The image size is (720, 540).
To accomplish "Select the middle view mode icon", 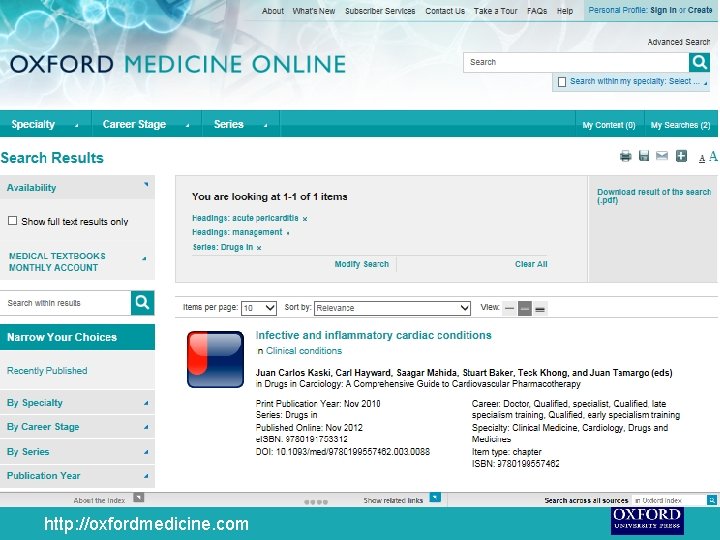I will pyautogui.click(x=524, y=309).
